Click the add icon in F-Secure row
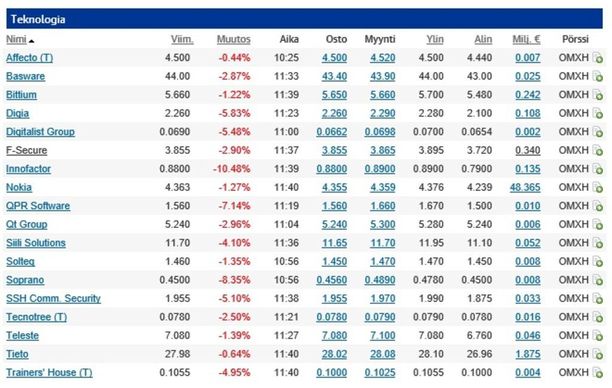This screenshot has height=388, width=612. (x=598, y=151)
